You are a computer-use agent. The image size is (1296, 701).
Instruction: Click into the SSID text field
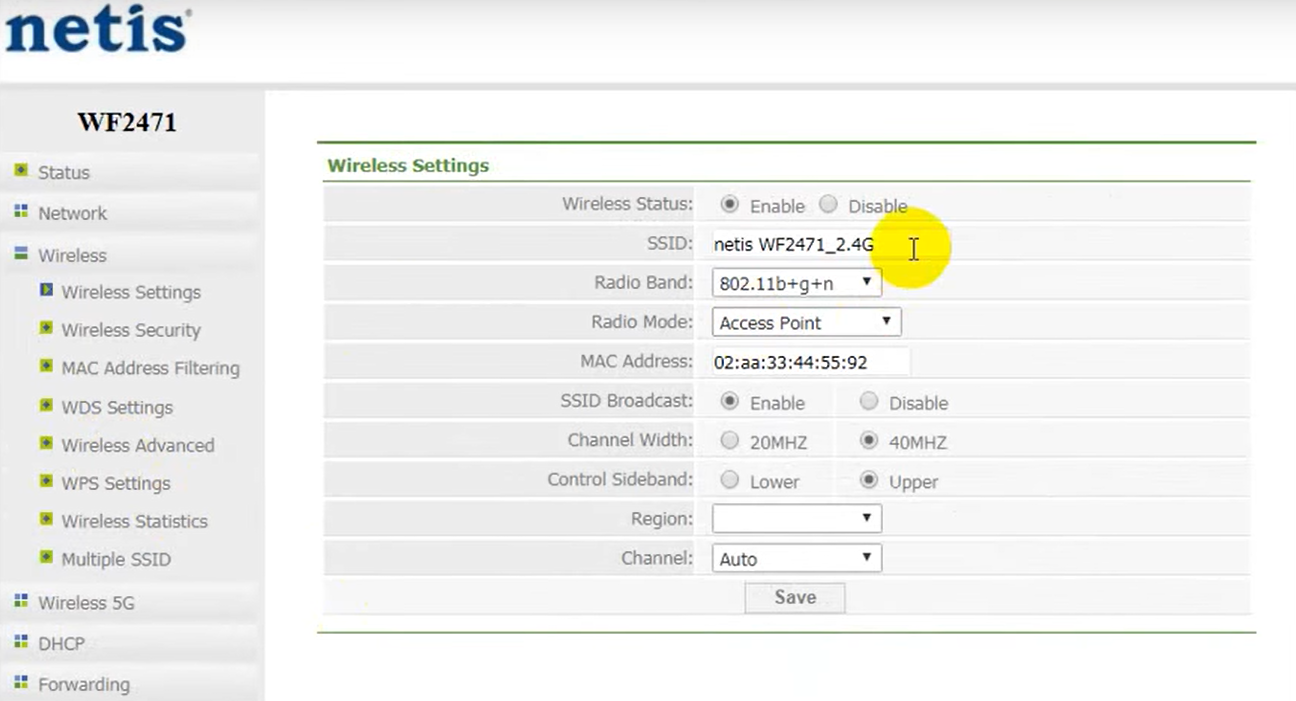coord(810,244)
